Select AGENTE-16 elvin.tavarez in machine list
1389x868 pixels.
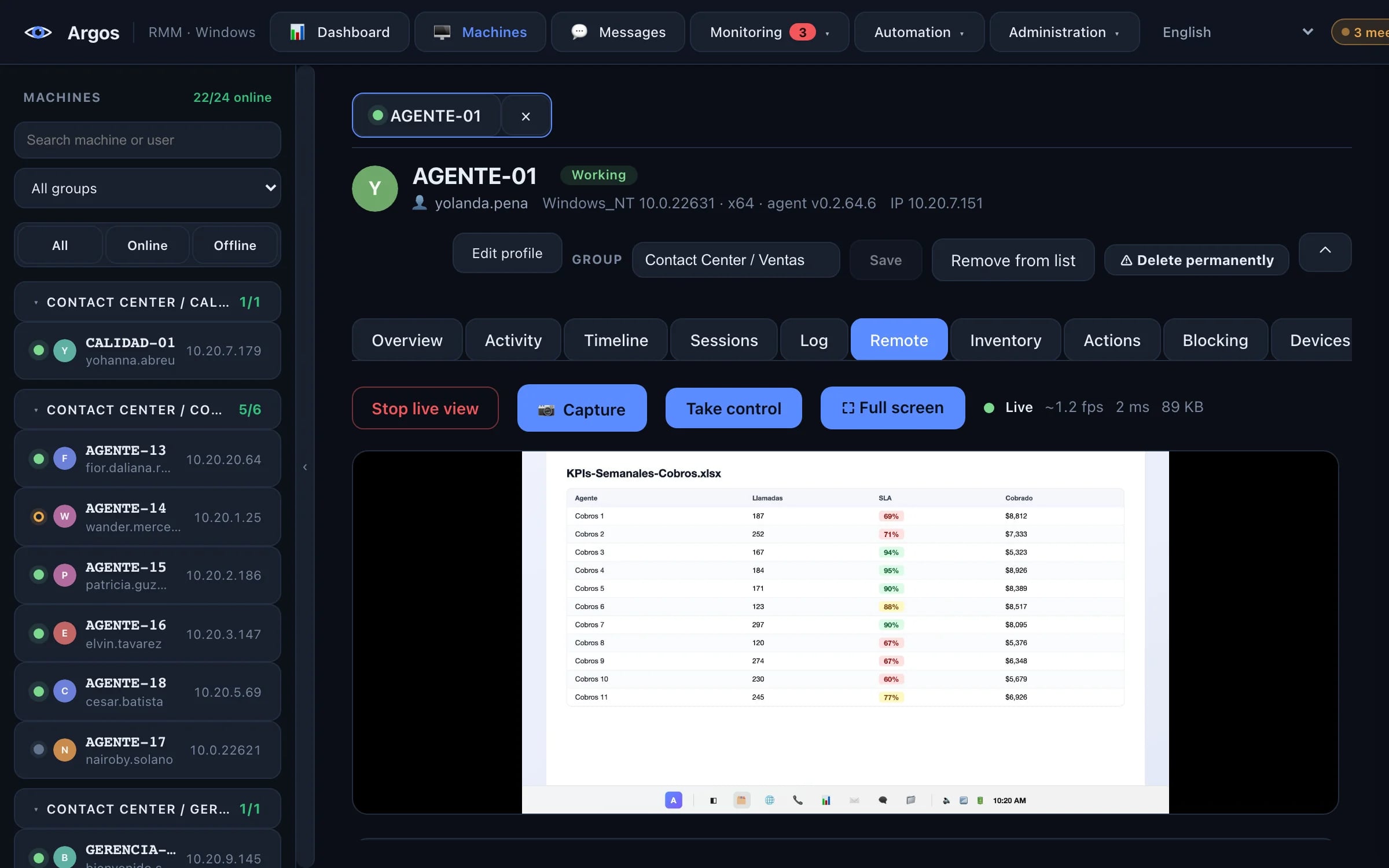tap(148, 633)
